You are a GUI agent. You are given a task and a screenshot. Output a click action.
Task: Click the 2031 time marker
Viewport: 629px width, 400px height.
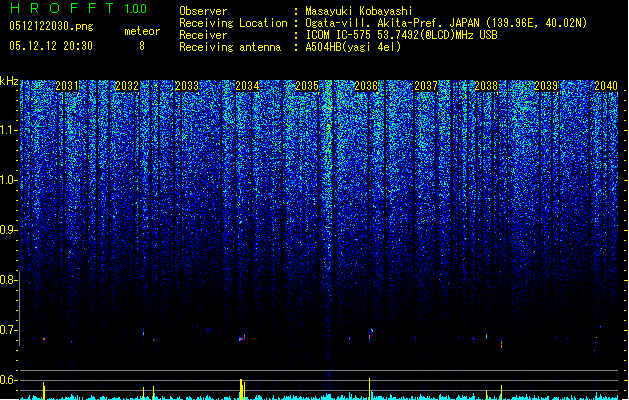(x=67, y=86)
